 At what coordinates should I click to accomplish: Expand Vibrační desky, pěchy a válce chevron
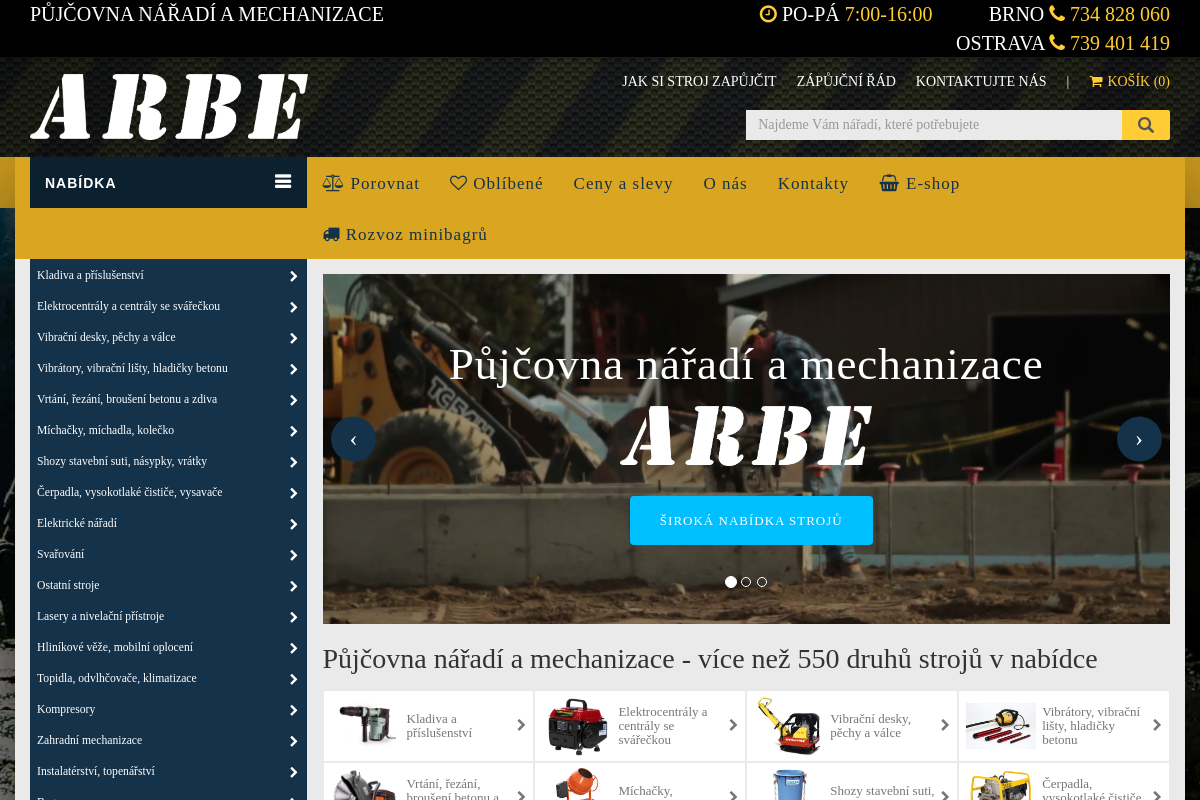pos(293,338)
